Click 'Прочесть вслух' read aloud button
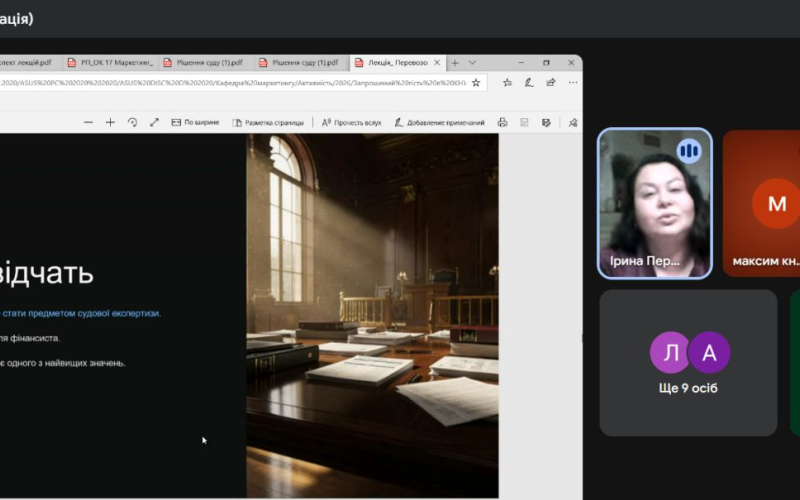800x500 pixels. click(x=351, y=123)
